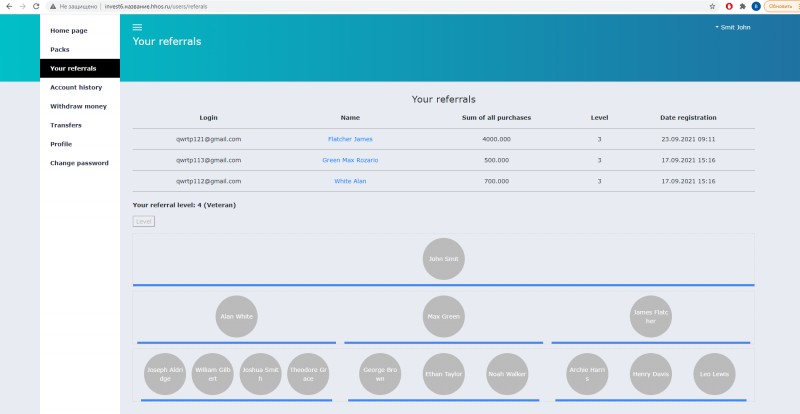This screenshot has height=414, width=800.
Task: Open the Flatcher James referral link
Action: (x=350, y=139)
